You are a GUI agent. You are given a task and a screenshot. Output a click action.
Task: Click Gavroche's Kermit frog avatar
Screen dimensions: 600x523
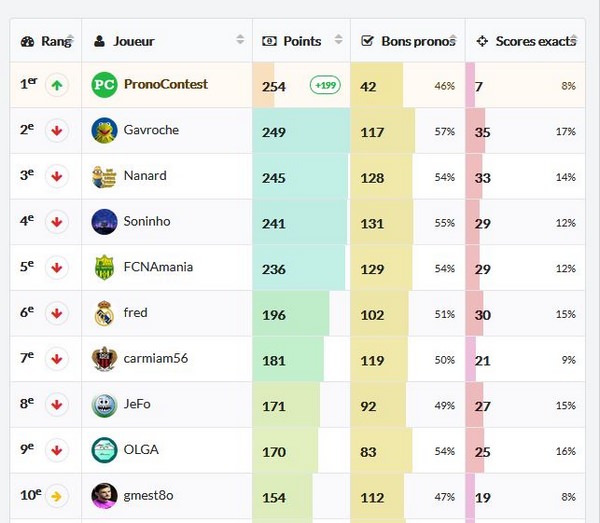105,130
